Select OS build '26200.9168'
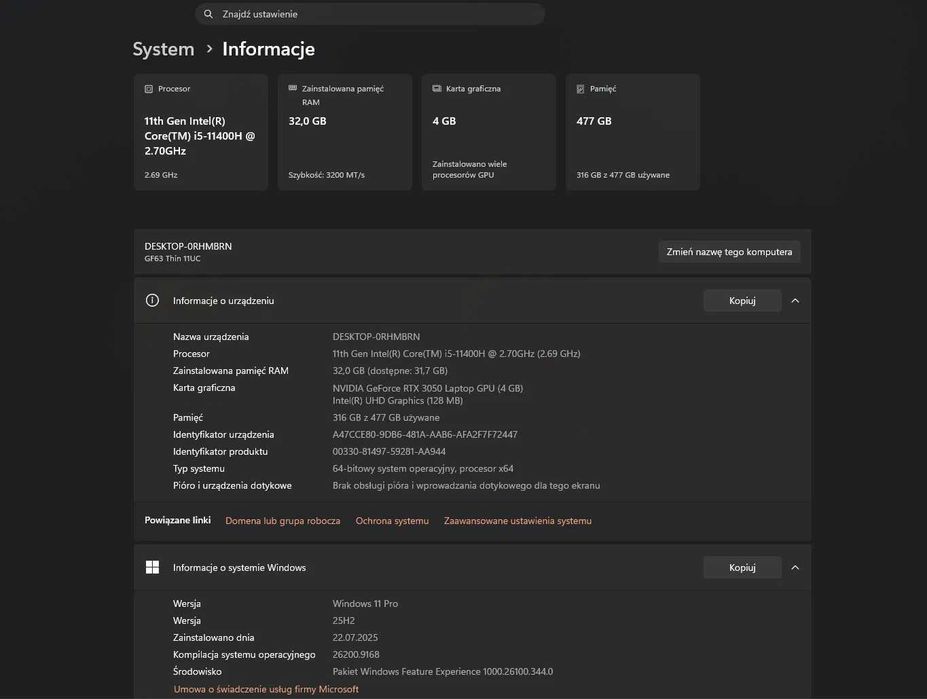The height and width of the screenshot is (699, 927). 356,655
